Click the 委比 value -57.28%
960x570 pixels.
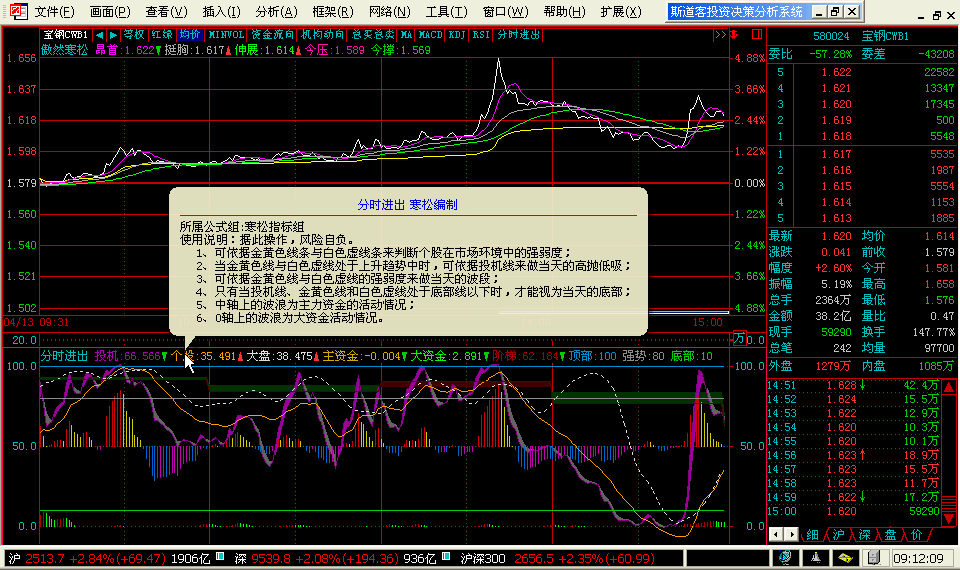pos(830,54)
